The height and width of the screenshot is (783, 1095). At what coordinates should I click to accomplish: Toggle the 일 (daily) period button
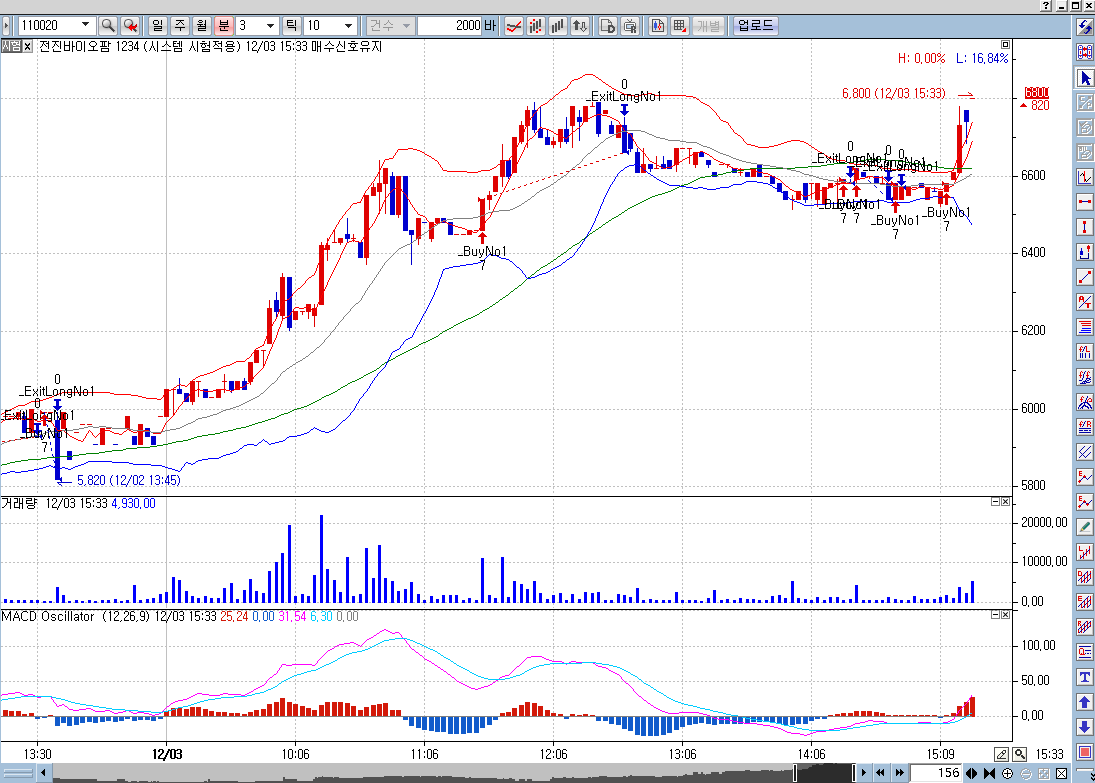click(x=157, y=25)
